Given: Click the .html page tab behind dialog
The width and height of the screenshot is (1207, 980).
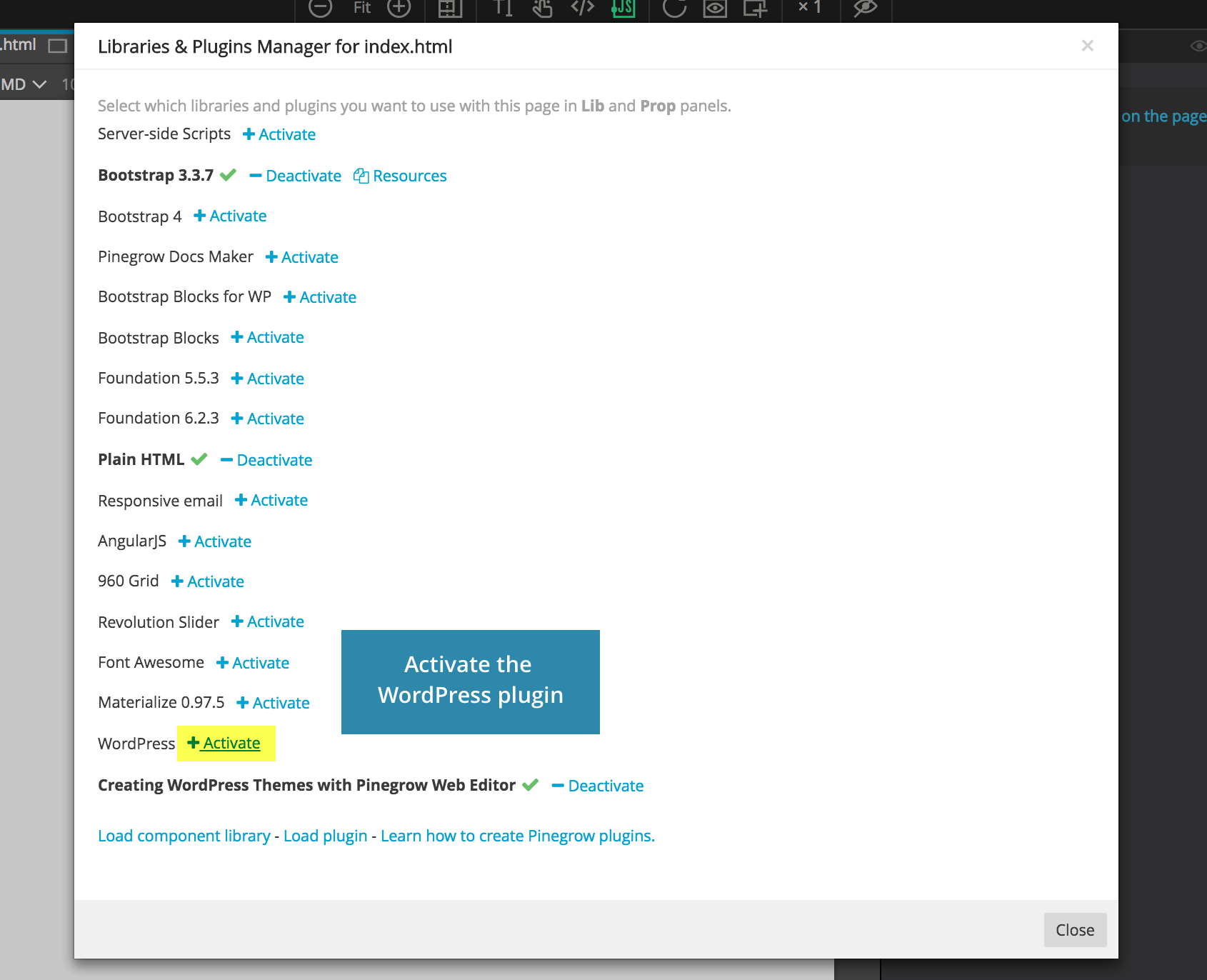Looking at the screenshot, I should [18, 45].
